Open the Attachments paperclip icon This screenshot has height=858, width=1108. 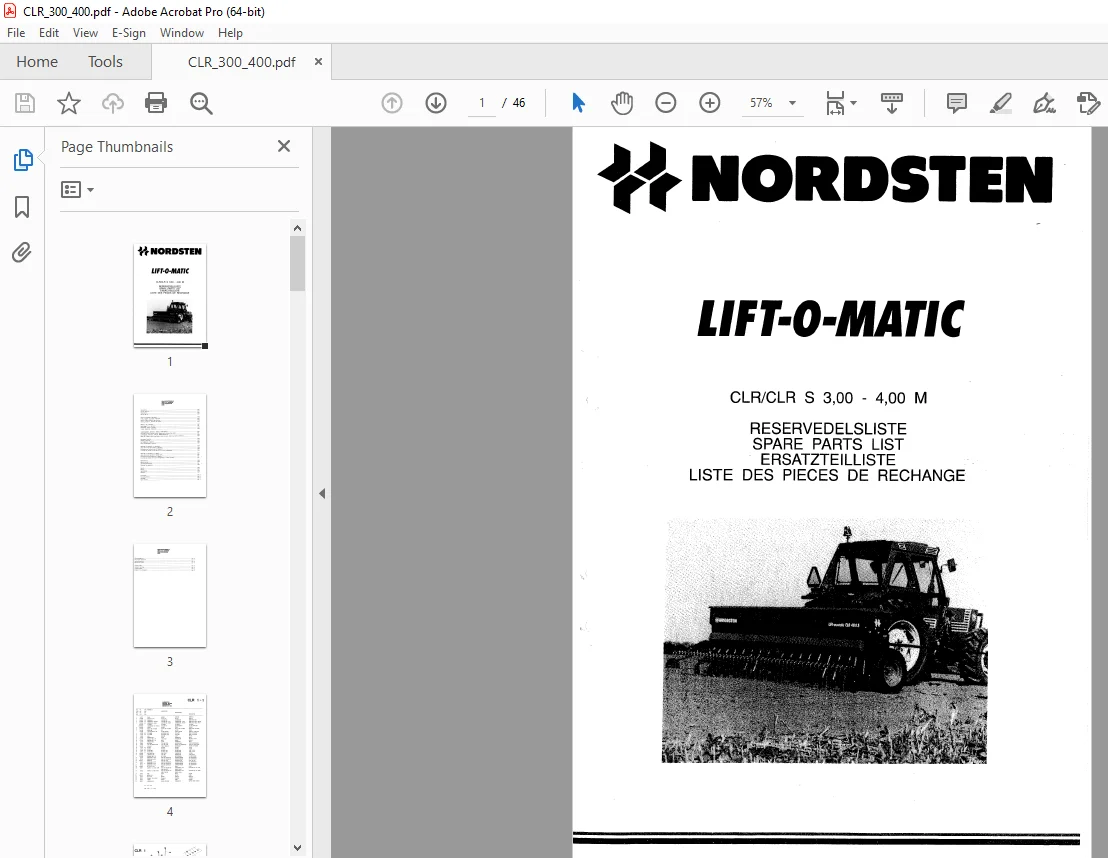coord(22,252)
